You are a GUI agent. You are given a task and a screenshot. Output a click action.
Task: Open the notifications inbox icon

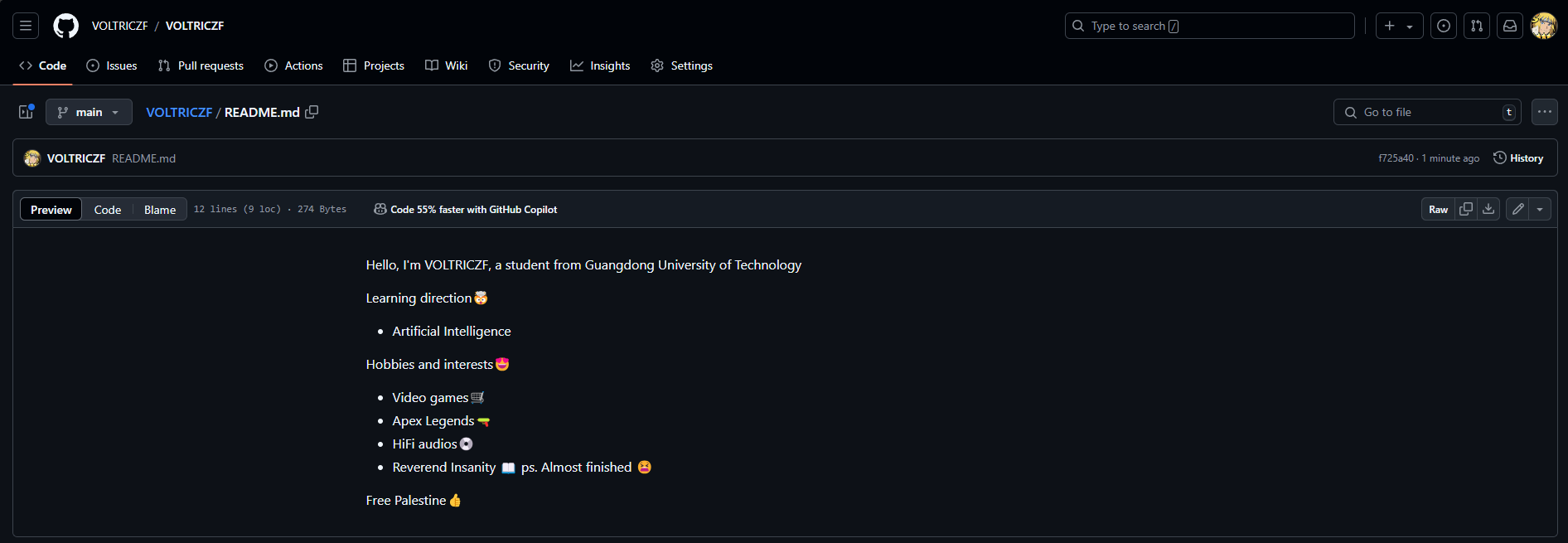coord(1510,26)
